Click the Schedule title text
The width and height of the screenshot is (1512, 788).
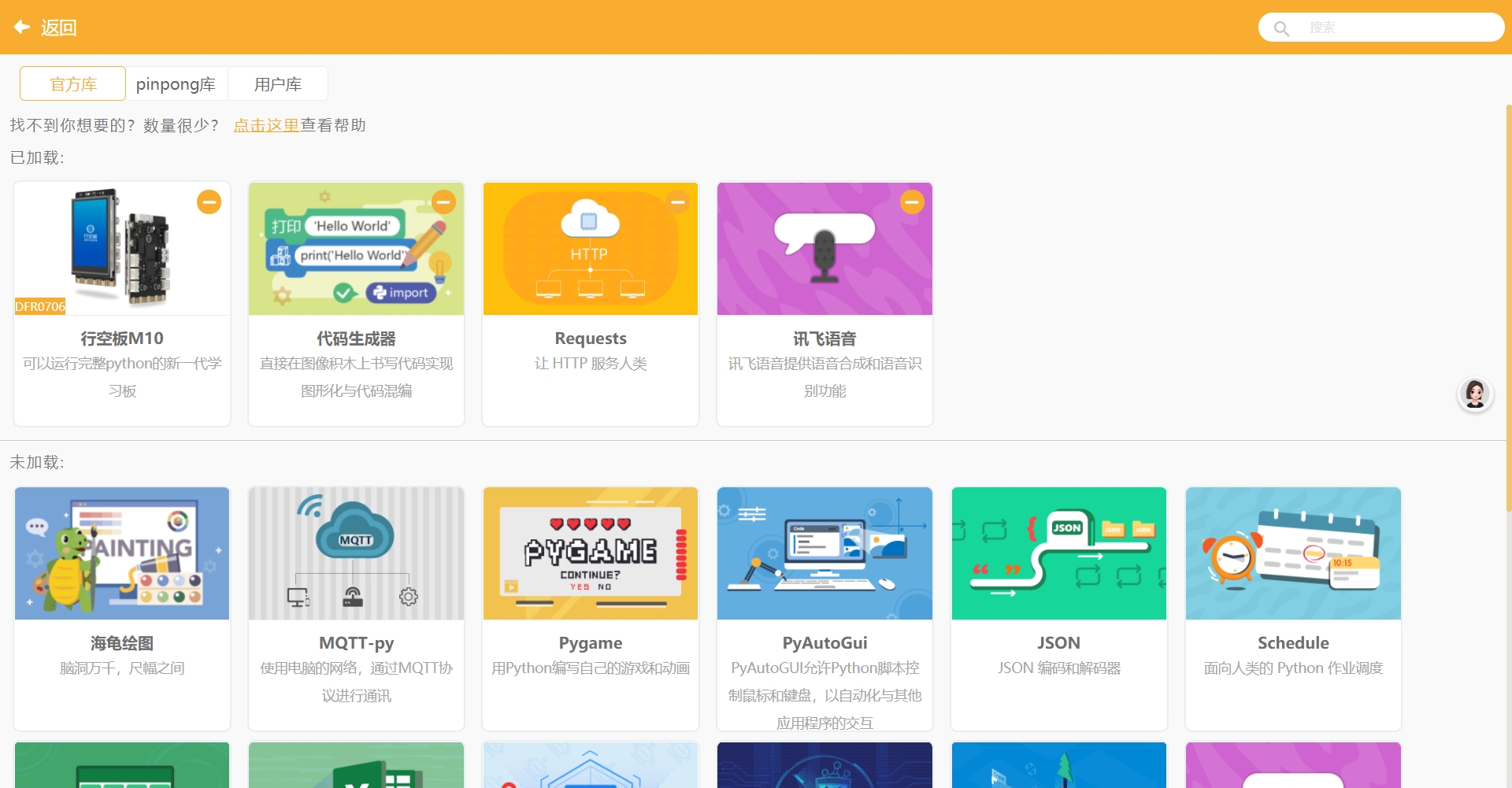click(1293, 643)
